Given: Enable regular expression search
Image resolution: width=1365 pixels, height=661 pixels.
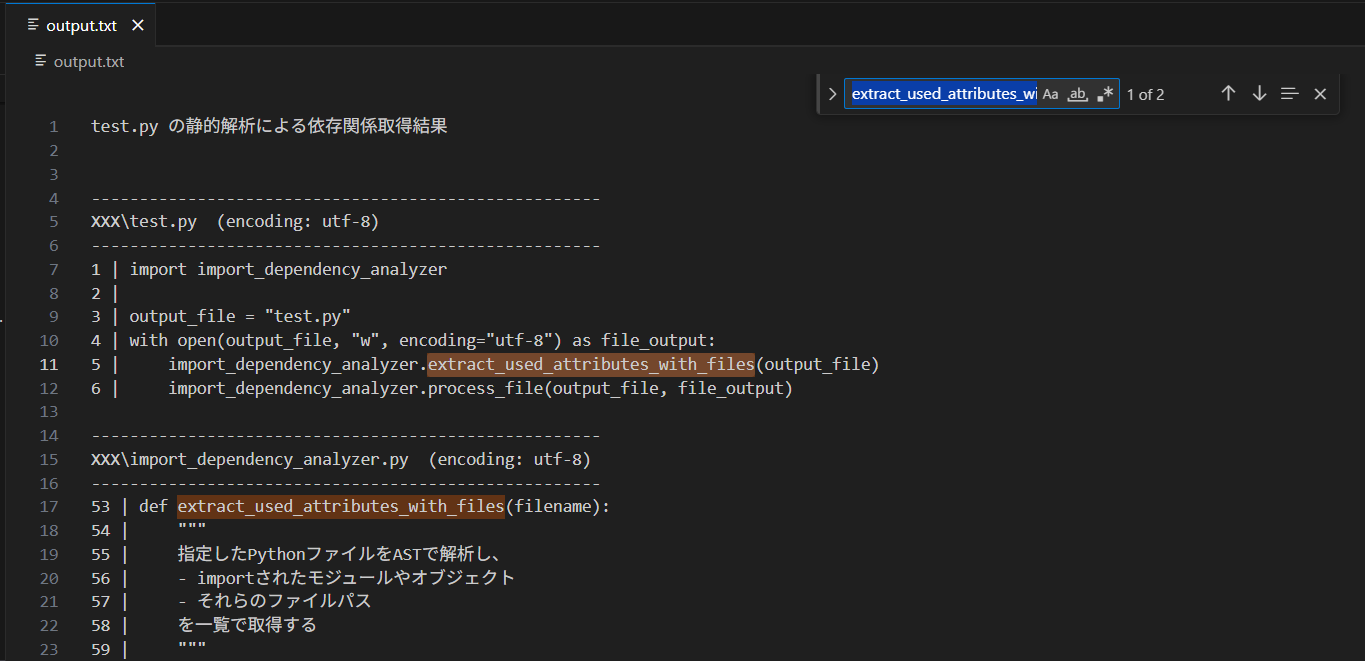Looking at the screenshot, I should pyautogui.click(x=1105, y=94).
